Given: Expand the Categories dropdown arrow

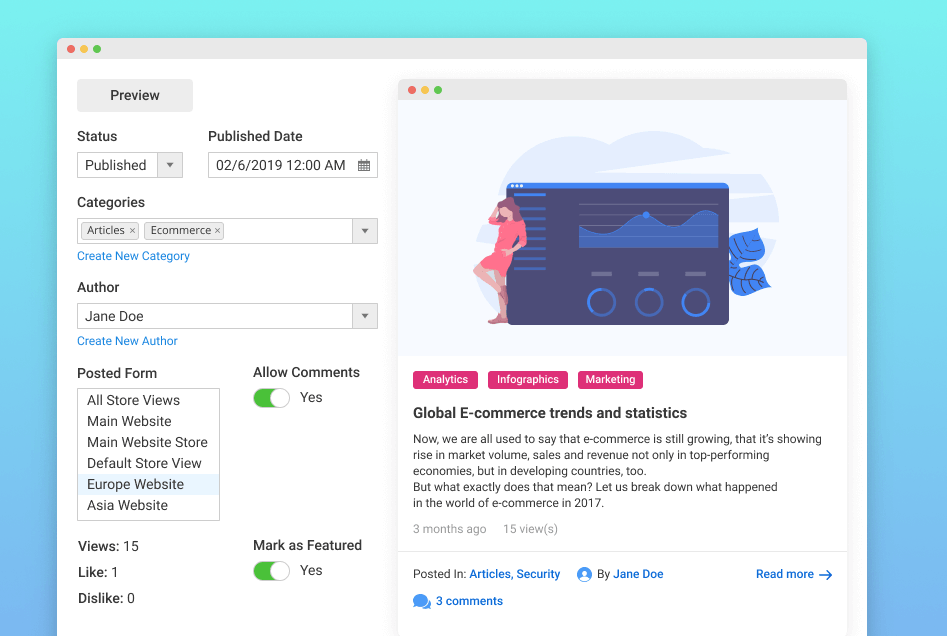Looking at the screenshot, I should [x=365, y=231].
